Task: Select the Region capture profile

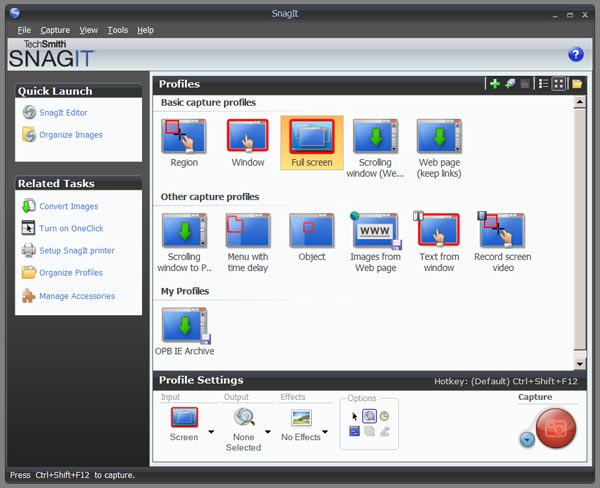Action: pyautogui.click(x=184, y=143)
